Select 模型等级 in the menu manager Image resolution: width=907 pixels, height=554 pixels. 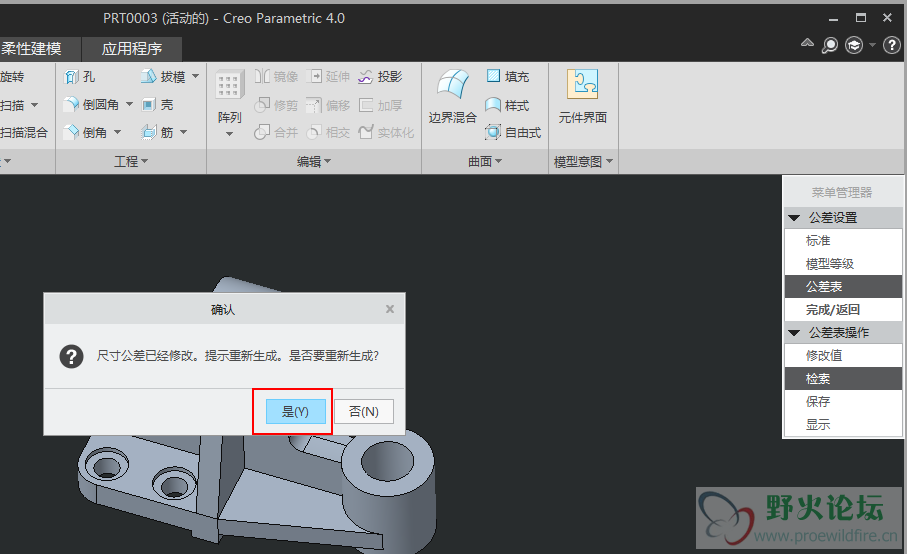pos(843,264)
